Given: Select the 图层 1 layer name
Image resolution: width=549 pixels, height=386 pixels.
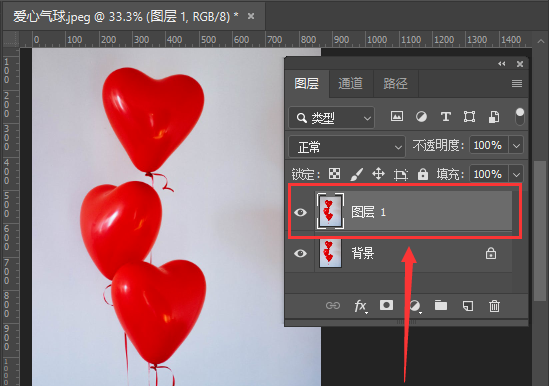Looking at the screenshot, I should pos(368,212).
